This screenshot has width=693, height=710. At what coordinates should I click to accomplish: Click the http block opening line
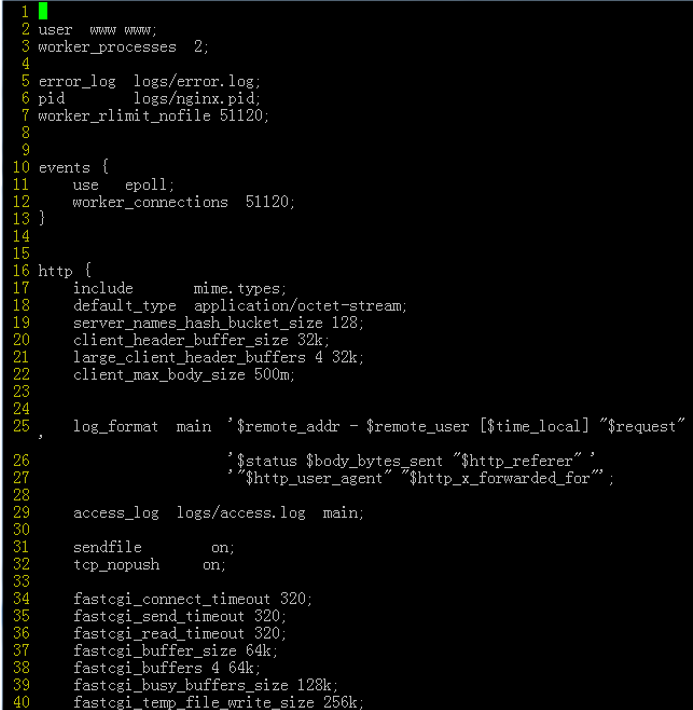[65, 271]
